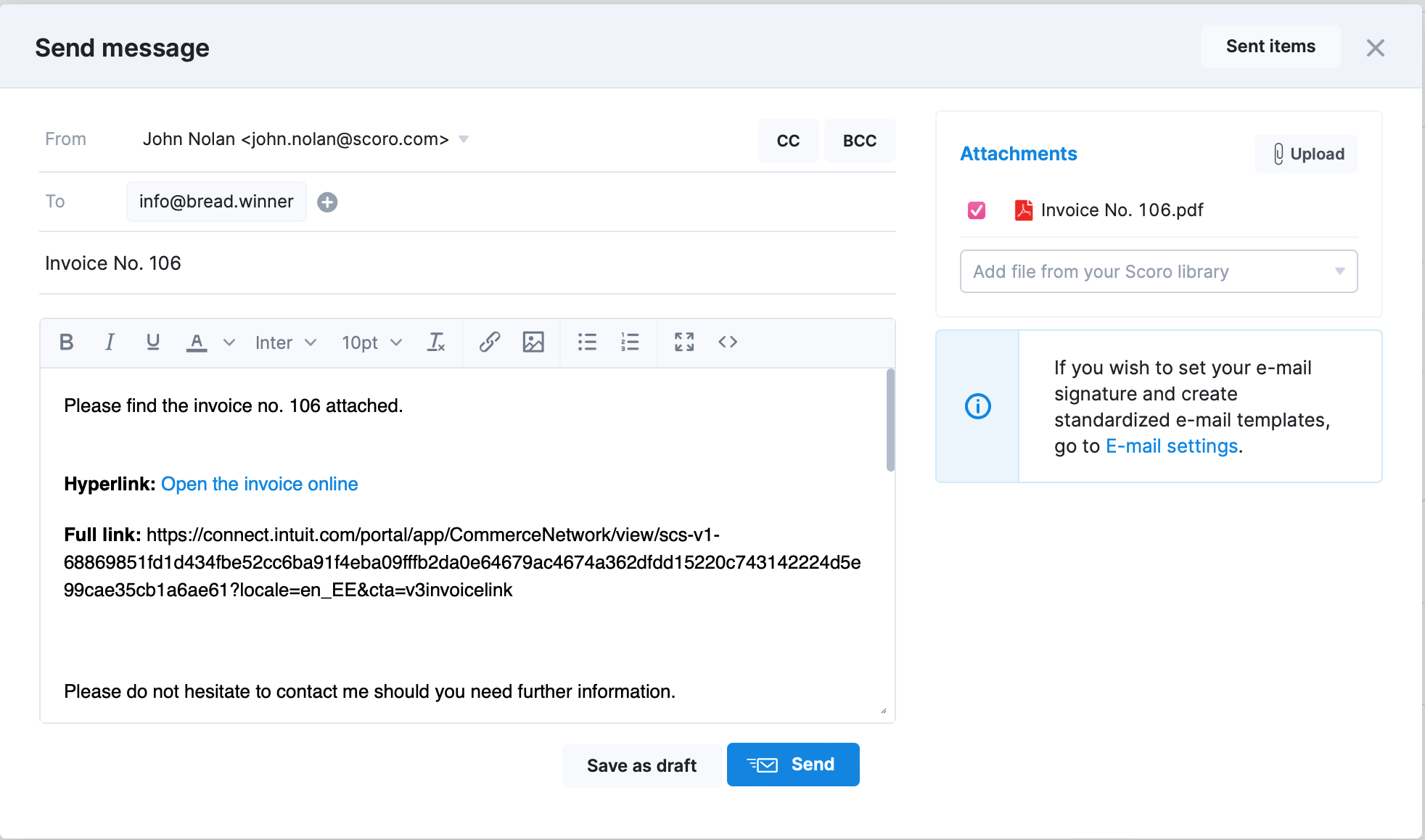Clear text formatting with Tx icon

coord(436,342)
